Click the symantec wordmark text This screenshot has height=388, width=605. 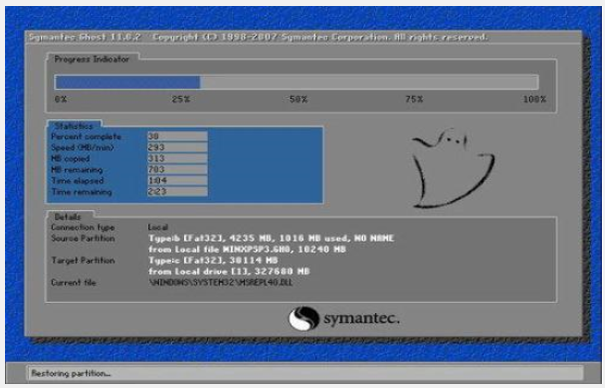pos(362,319)
